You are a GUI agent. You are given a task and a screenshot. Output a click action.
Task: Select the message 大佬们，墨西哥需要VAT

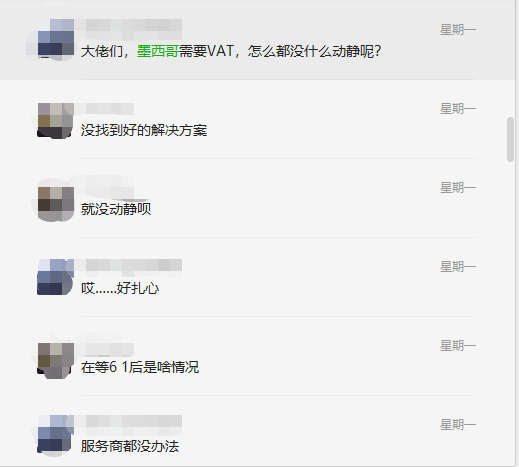[x=231, y=51]
